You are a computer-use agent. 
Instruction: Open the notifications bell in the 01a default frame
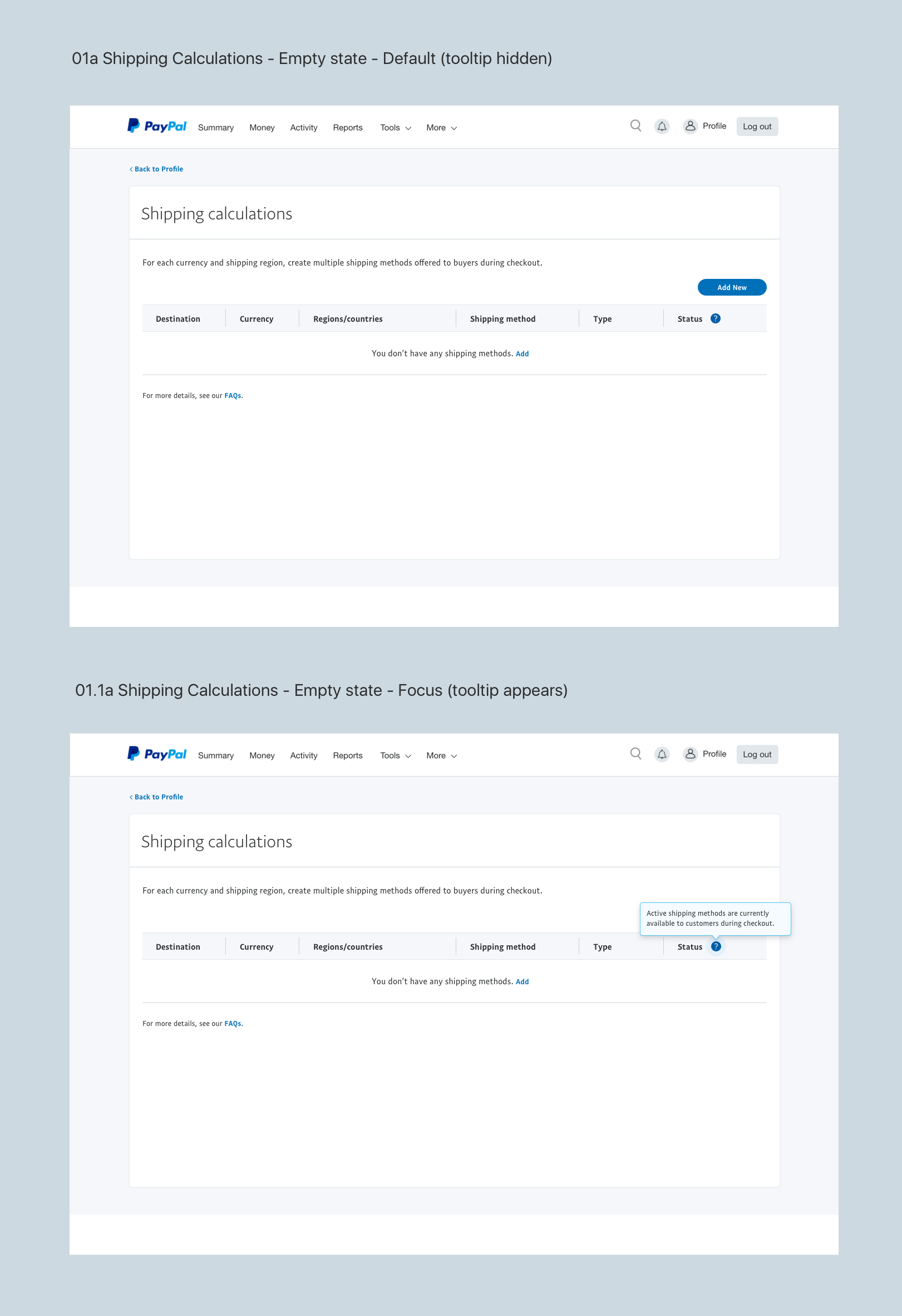coord(662,126)
